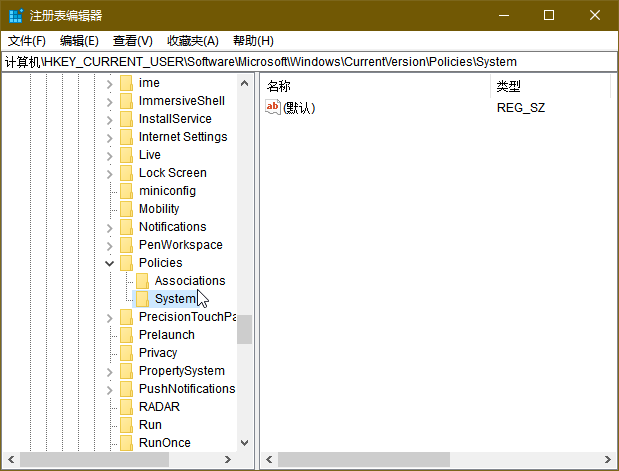Click tree scrollbar up arrow
This screenshot has width=619, height=471.
(x=244, y=83)
